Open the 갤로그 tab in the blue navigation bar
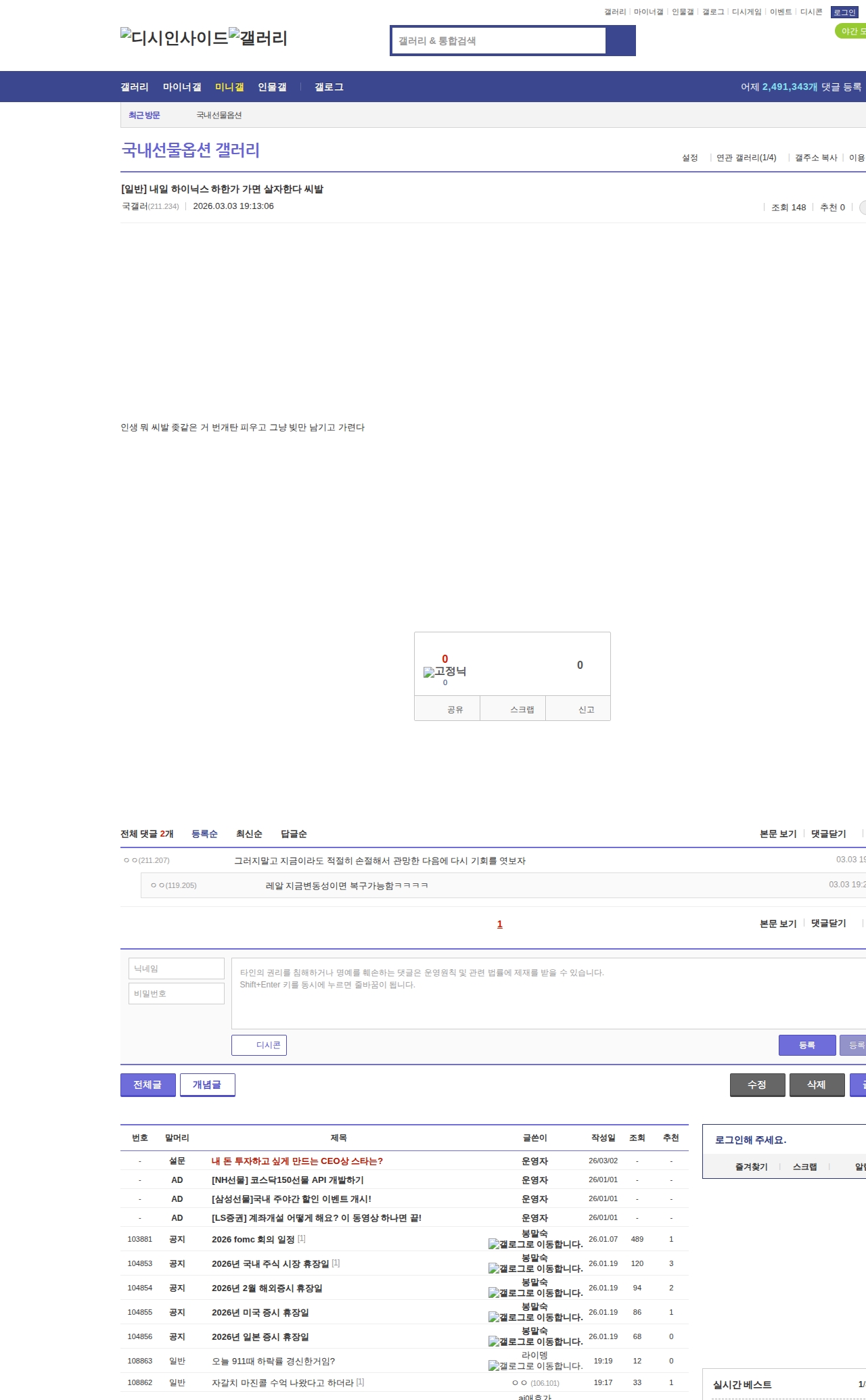Viewport: 866px width, 1400px height. (329, 87)
